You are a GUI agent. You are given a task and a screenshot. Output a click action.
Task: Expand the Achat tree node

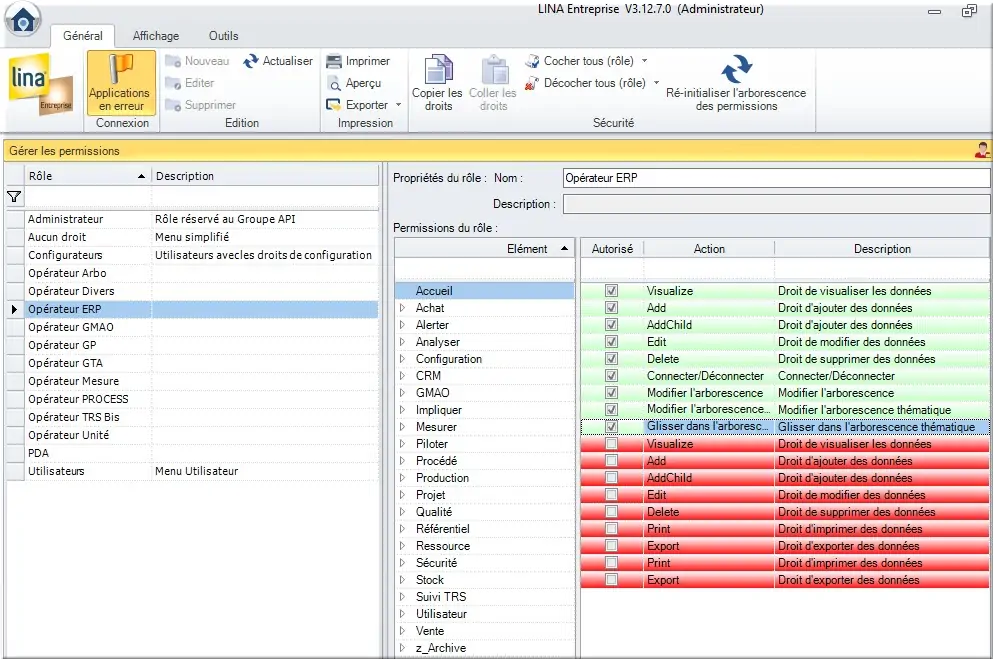[x=402, y=308]
